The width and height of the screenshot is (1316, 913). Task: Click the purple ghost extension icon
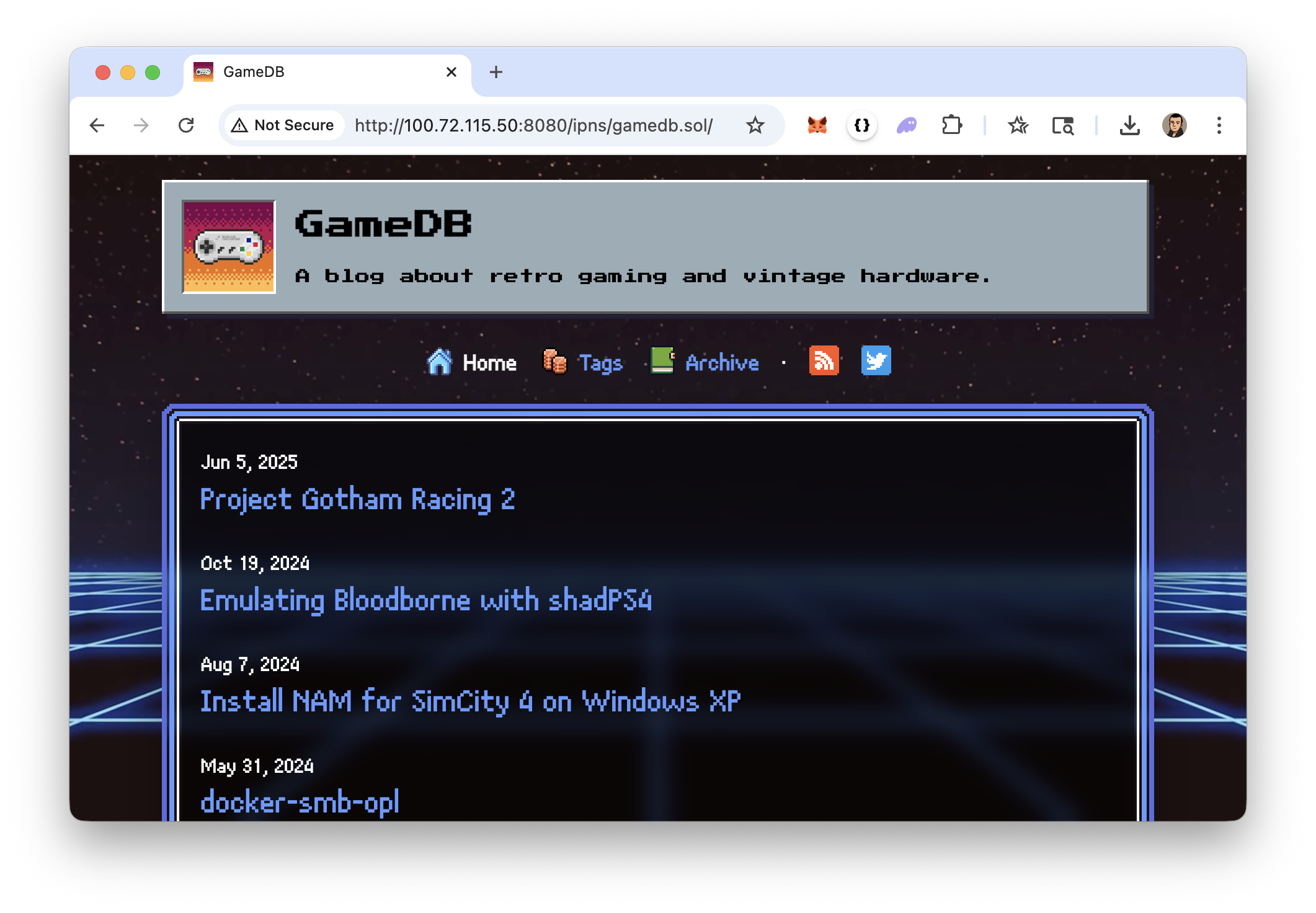click(906, 126)
